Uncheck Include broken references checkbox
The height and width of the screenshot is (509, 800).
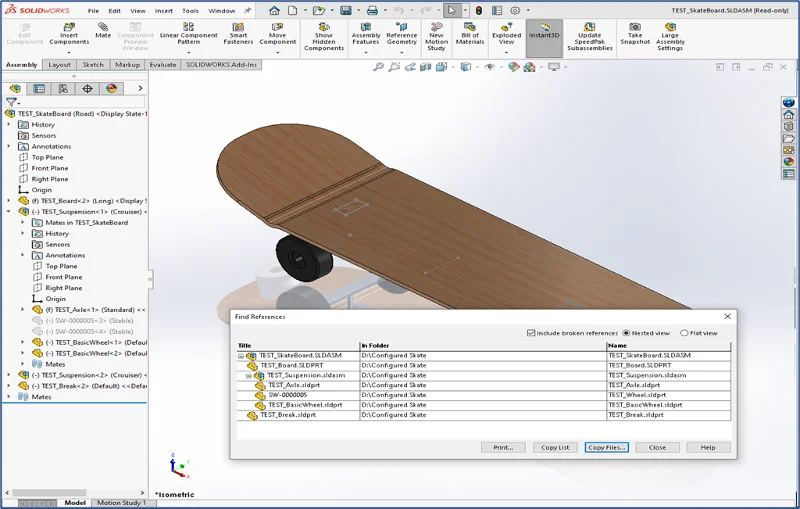(531, 333)
